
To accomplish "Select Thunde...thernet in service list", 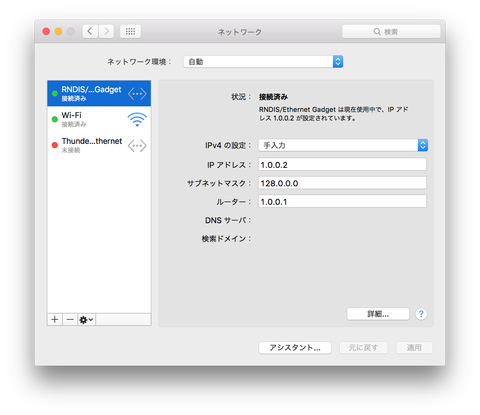I will pos(99,145).
